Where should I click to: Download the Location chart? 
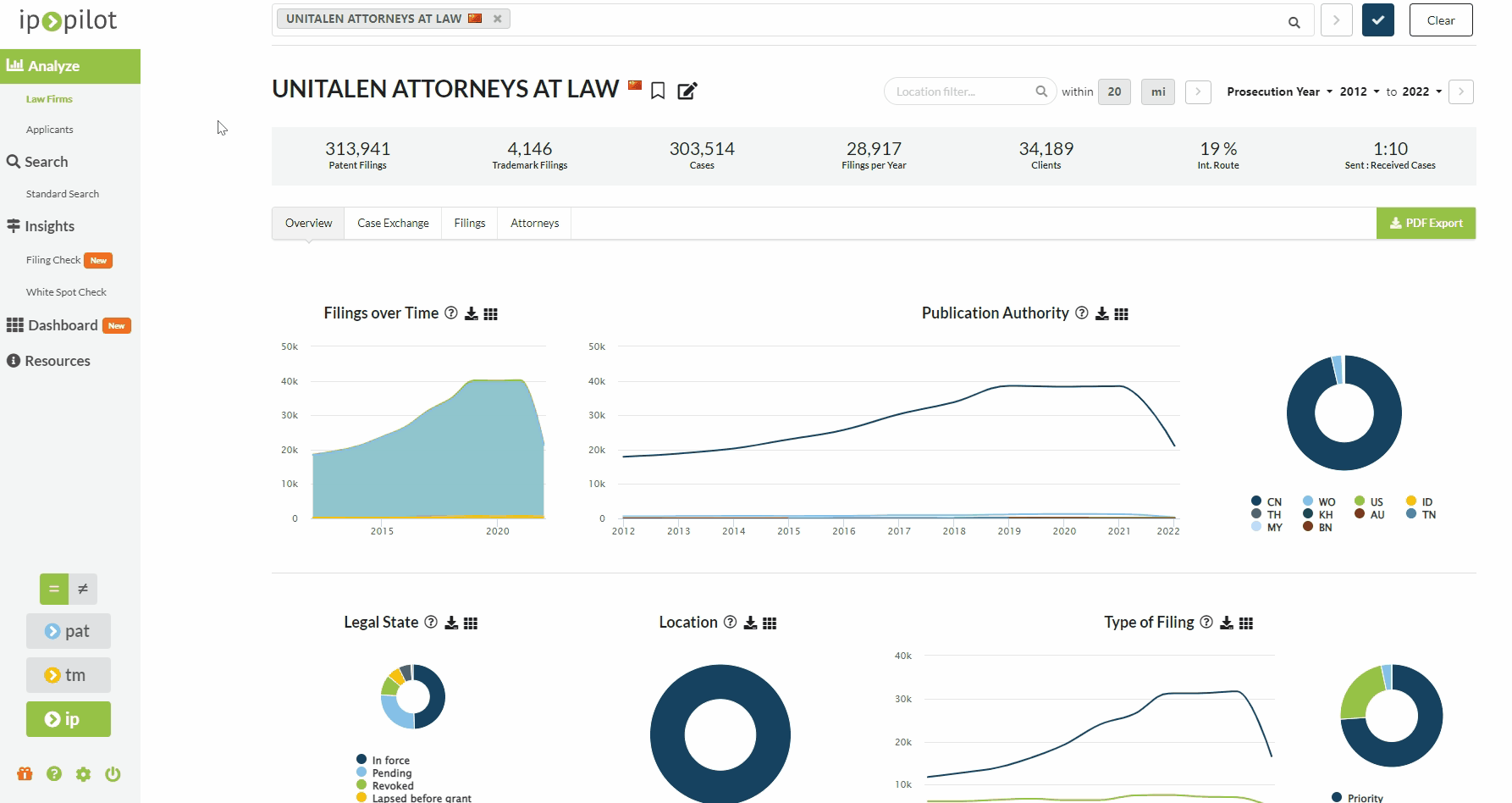pyautogui.click(x=750, y=623)
